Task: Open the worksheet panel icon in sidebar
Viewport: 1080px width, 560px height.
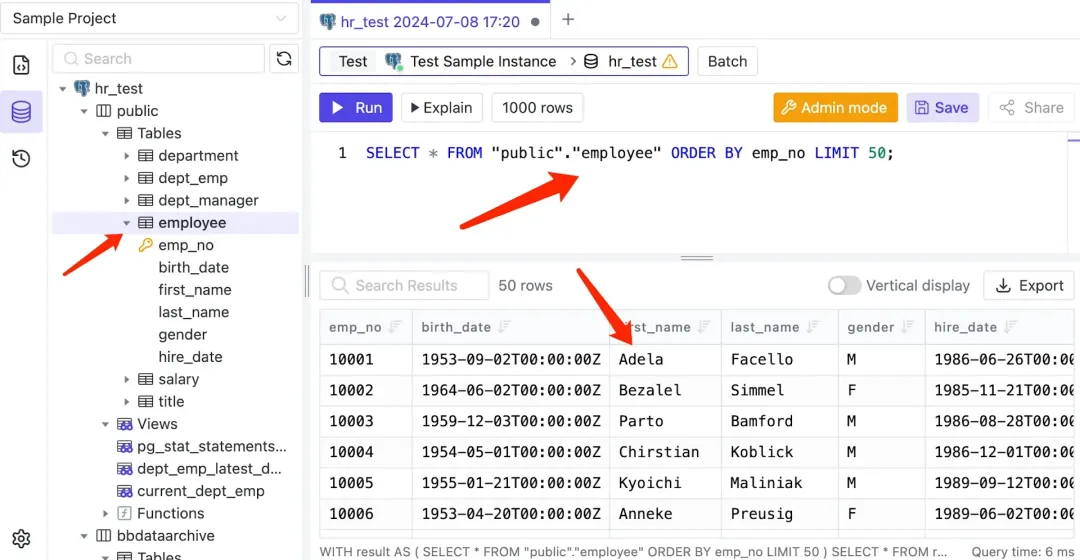Action: click(x=21, y=65)
